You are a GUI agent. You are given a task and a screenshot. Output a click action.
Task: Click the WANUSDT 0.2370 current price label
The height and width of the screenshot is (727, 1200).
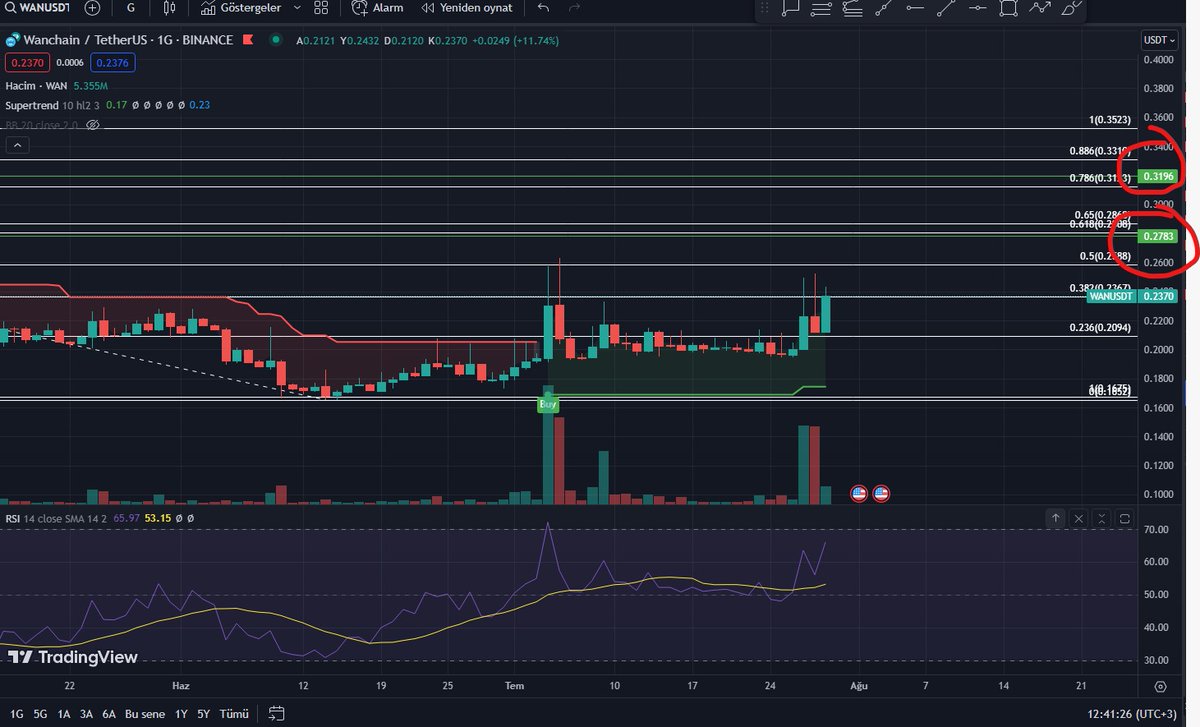[1132, 296]
